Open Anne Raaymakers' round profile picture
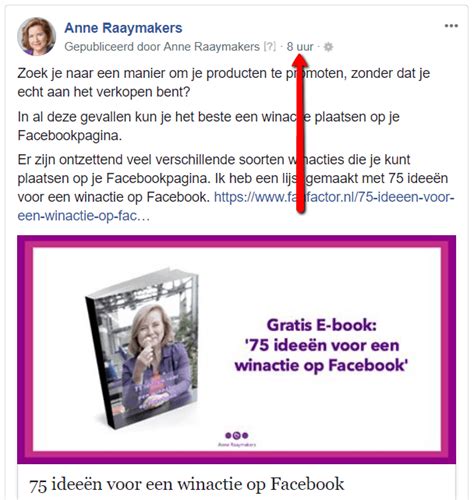This screenshot has height=500, width=474. [x=36, y=36]
